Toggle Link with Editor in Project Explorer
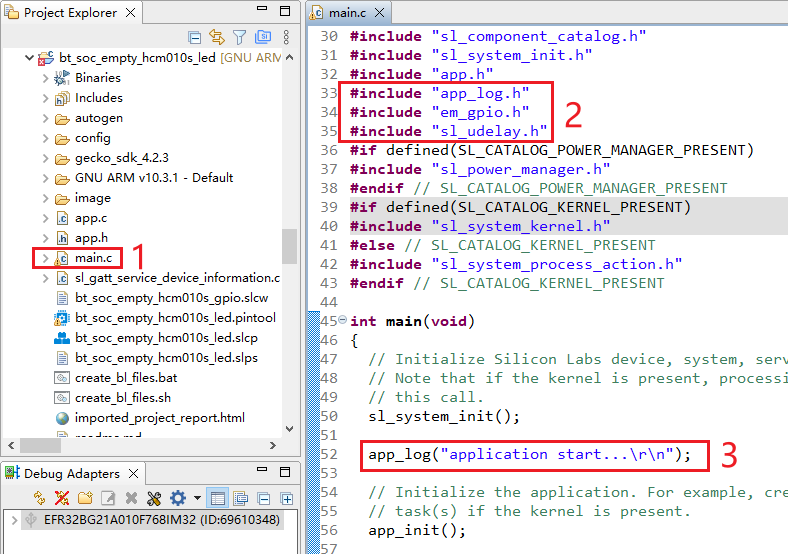Screen dimensions: 788x554 (x=216, y=37)
